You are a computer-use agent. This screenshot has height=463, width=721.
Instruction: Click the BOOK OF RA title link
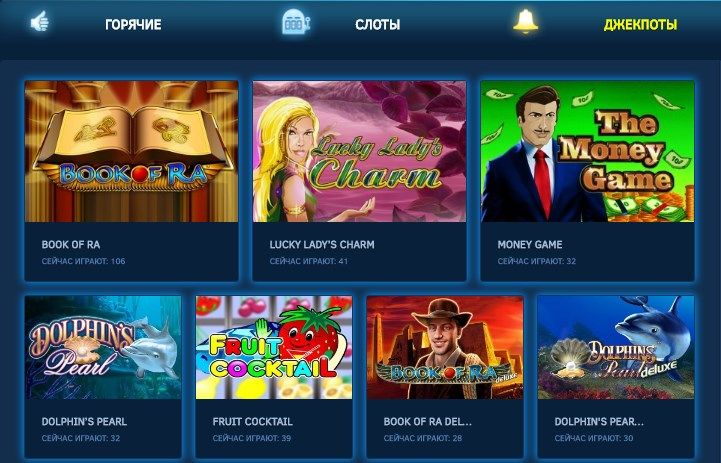[71, 245]
